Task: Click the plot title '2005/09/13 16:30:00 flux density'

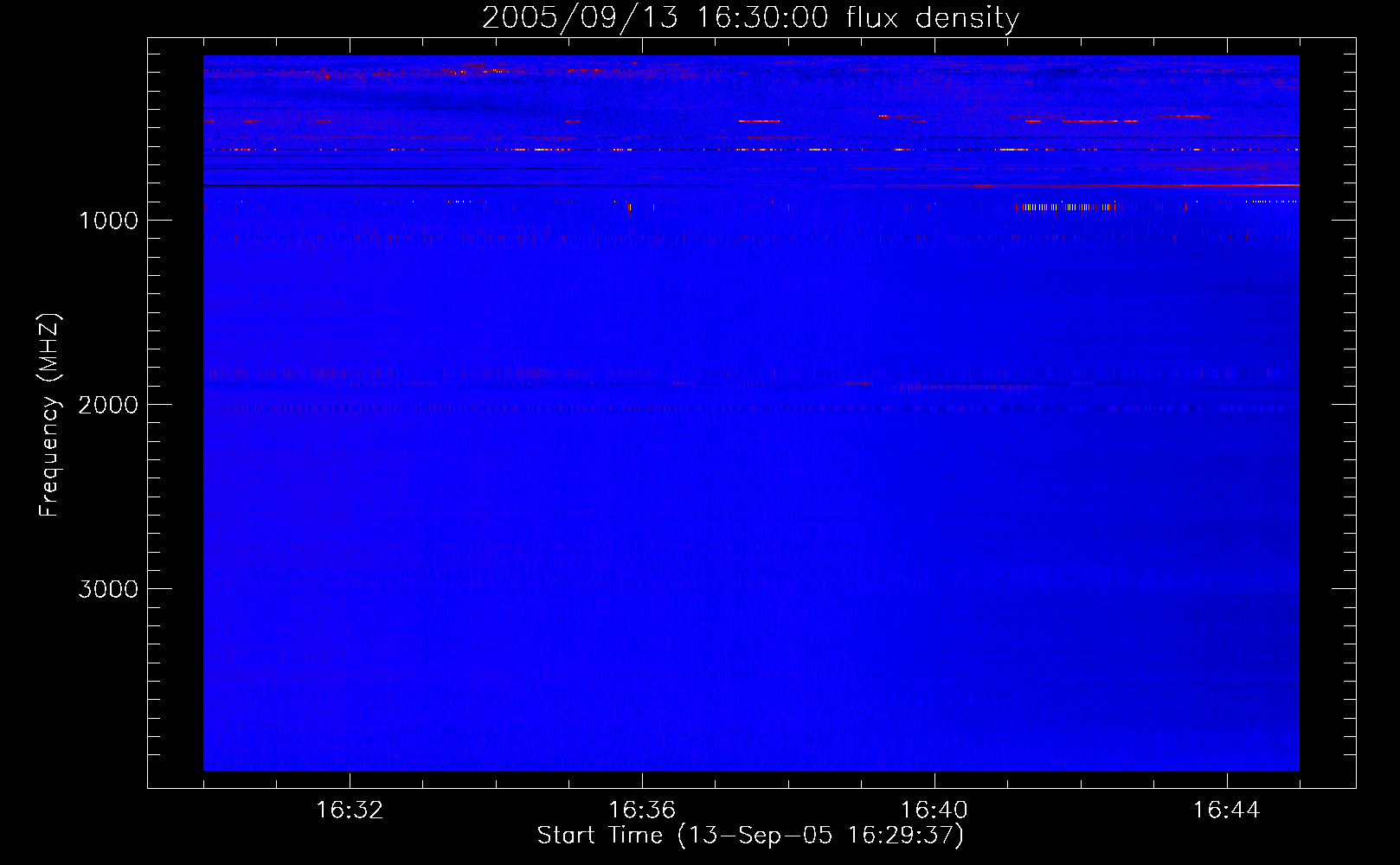Action: click(x=750, y=18)
